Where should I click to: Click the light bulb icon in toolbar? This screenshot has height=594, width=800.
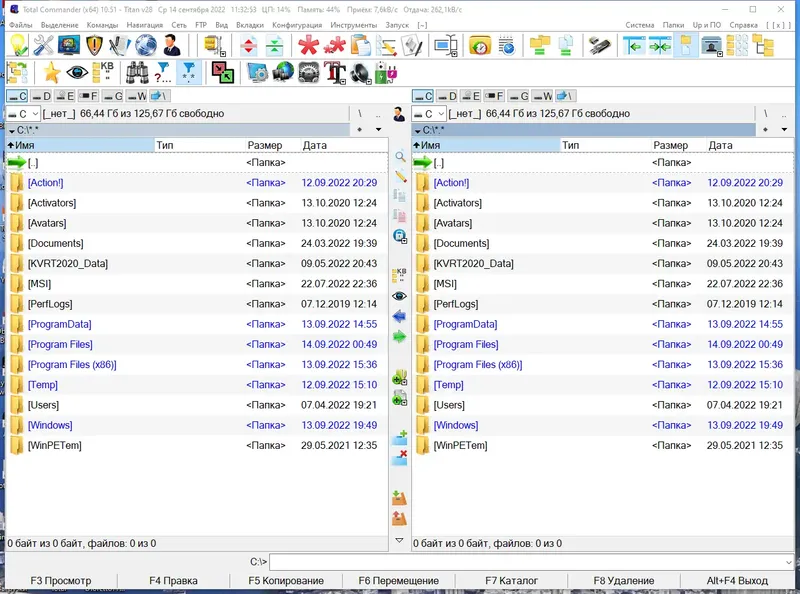point(18,45)
